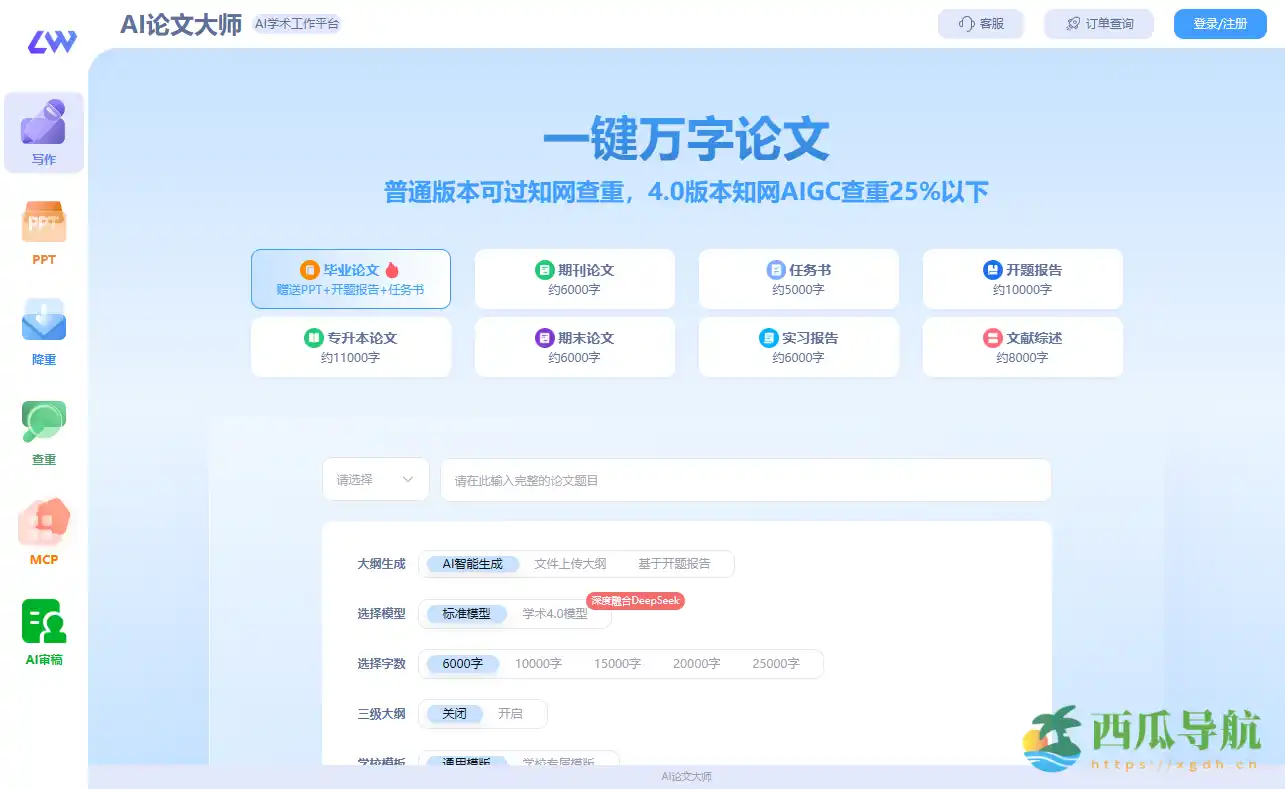Open the 降重 (reduce duplication) tool

(x=43, y=330)
